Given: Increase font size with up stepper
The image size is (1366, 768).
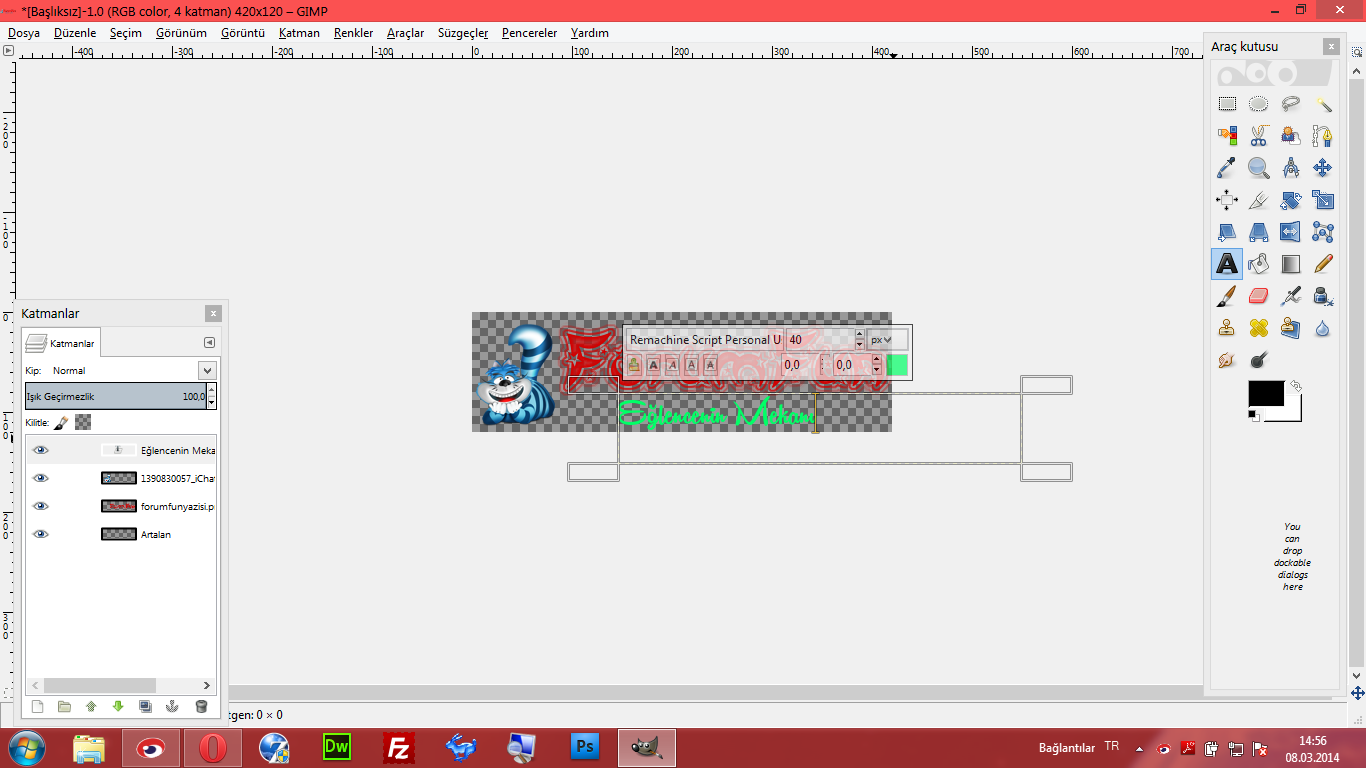Looking at the screenshot, I should pos(859,334).
